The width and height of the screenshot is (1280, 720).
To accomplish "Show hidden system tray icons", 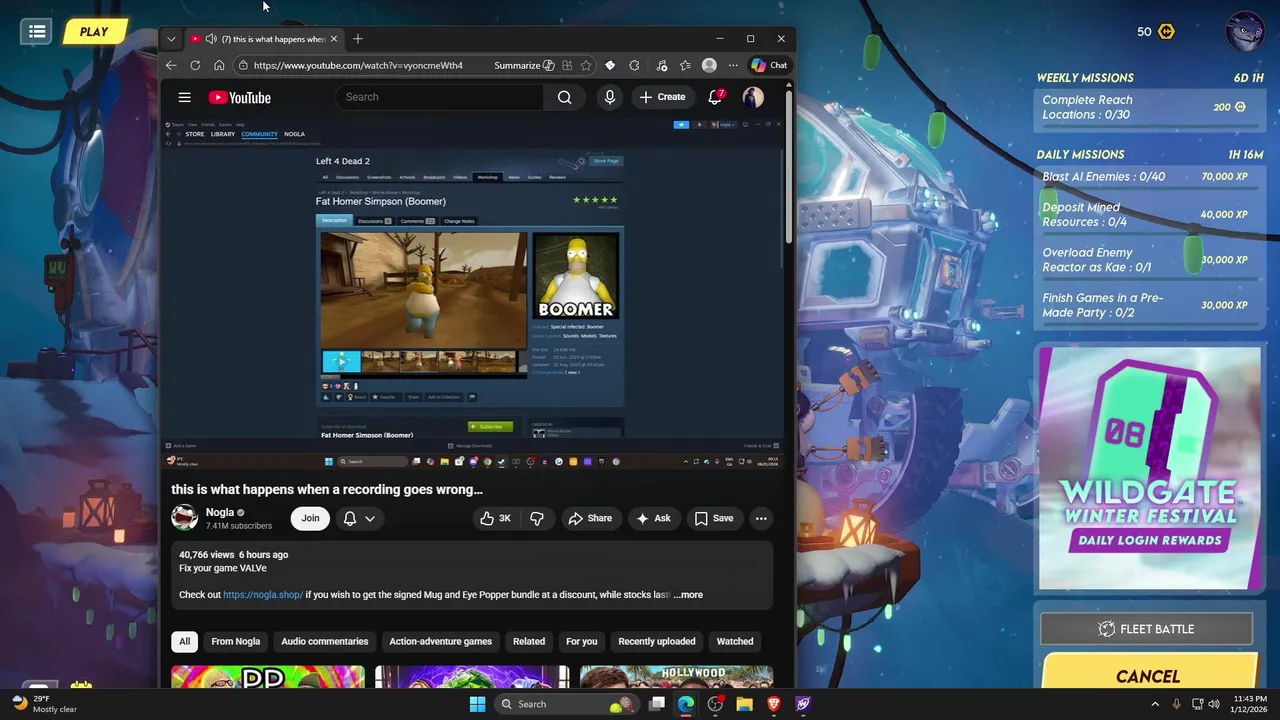I will point(1155,704).
